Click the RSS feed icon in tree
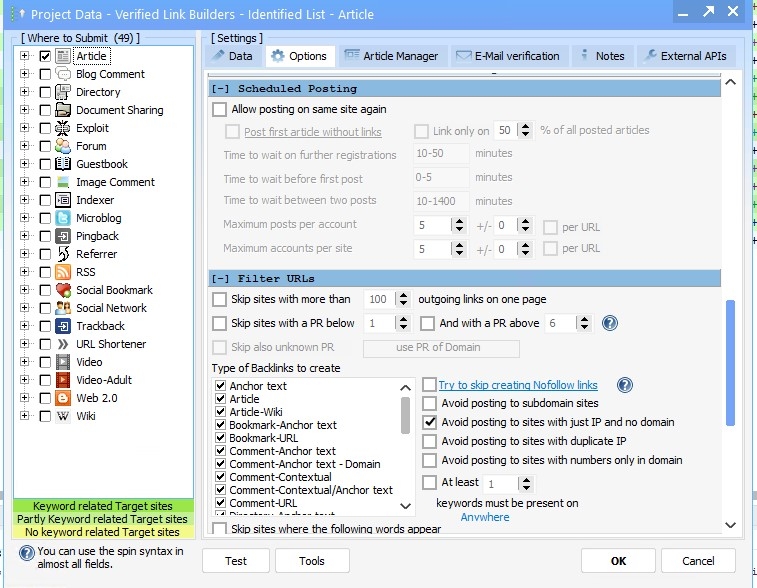Viewport: 757px width, 588px height. (63, 272)
